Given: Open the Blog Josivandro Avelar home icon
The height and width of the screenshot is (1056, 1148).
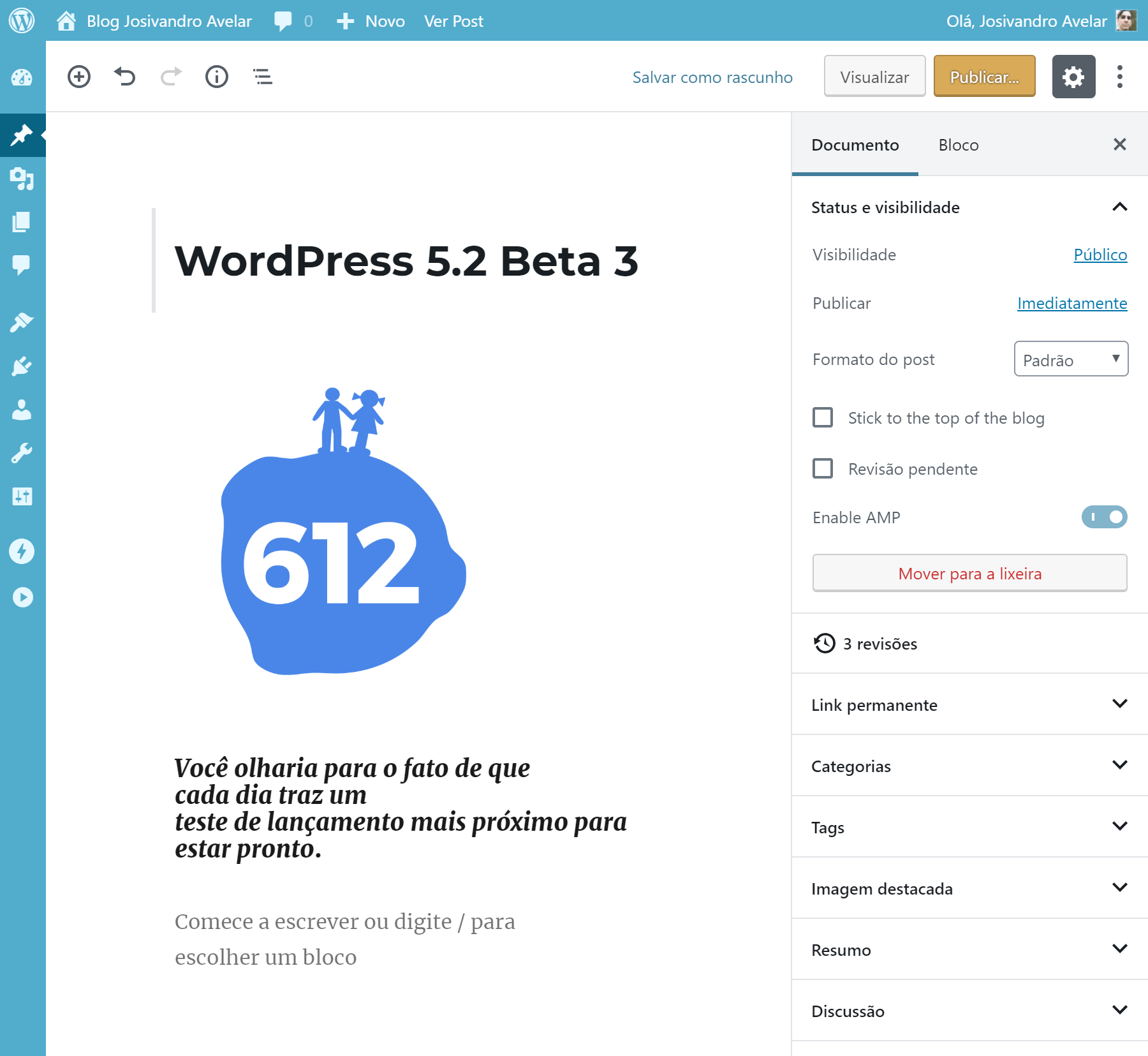Looking at the screenshot, I should pos(66,21).
